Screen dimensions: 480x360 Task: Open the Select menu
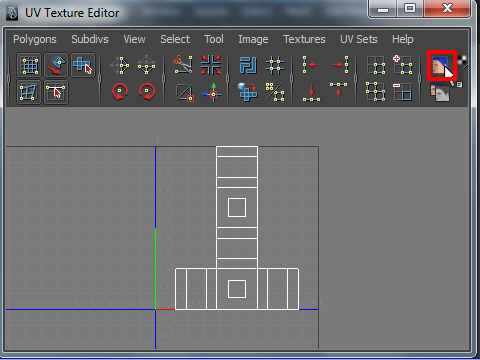175,39
